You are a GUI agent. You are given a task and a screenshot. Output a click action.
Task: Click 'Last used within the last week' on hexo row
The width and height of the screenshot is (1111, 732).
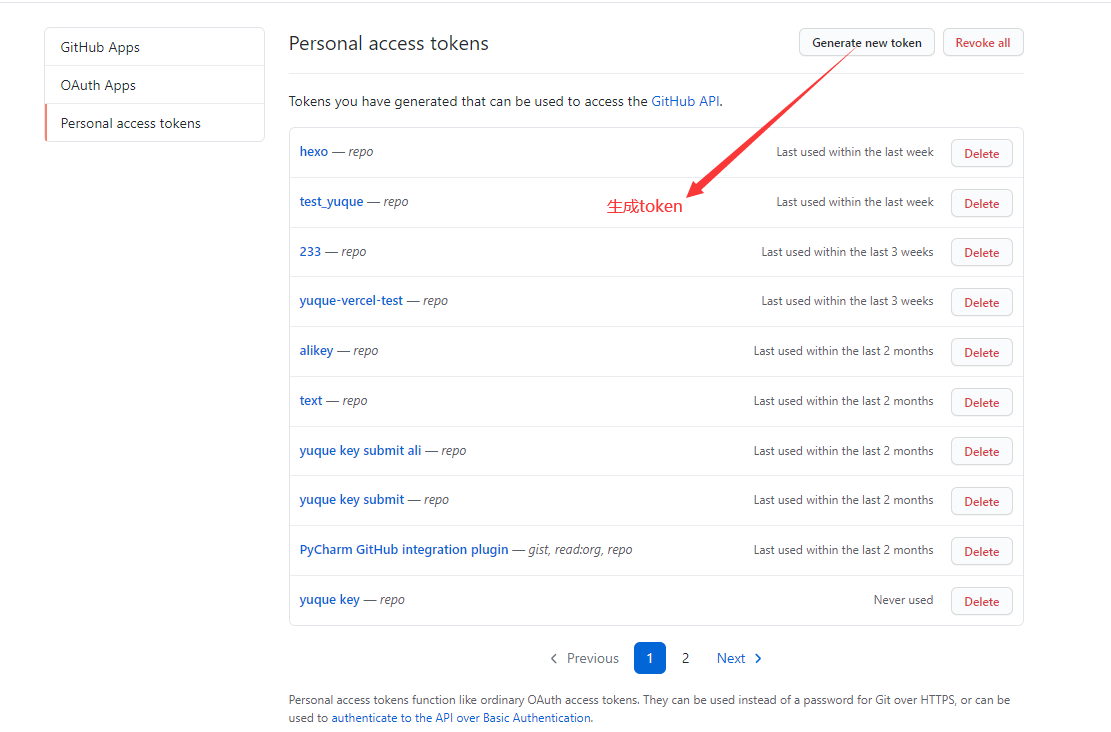855,152
